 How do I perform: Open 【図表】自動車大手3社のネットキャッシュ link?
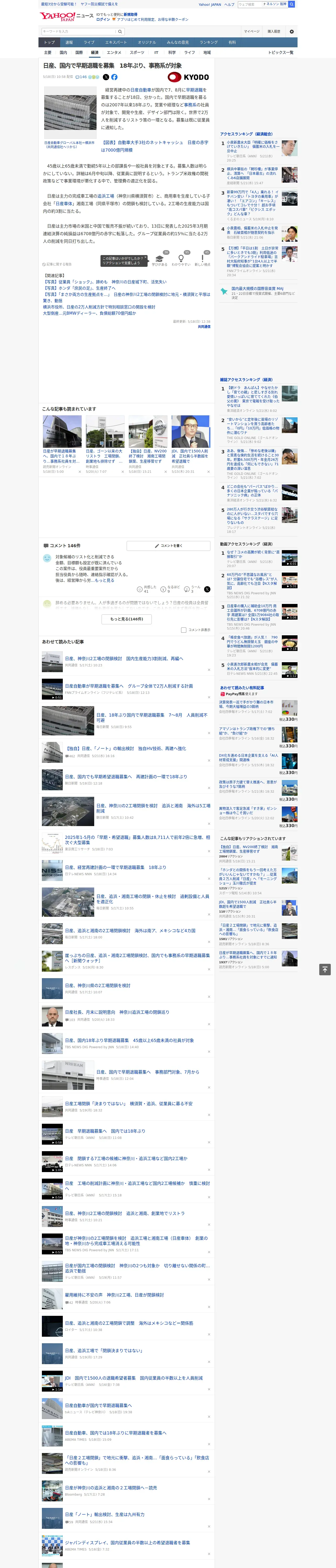tap(154, 146)
